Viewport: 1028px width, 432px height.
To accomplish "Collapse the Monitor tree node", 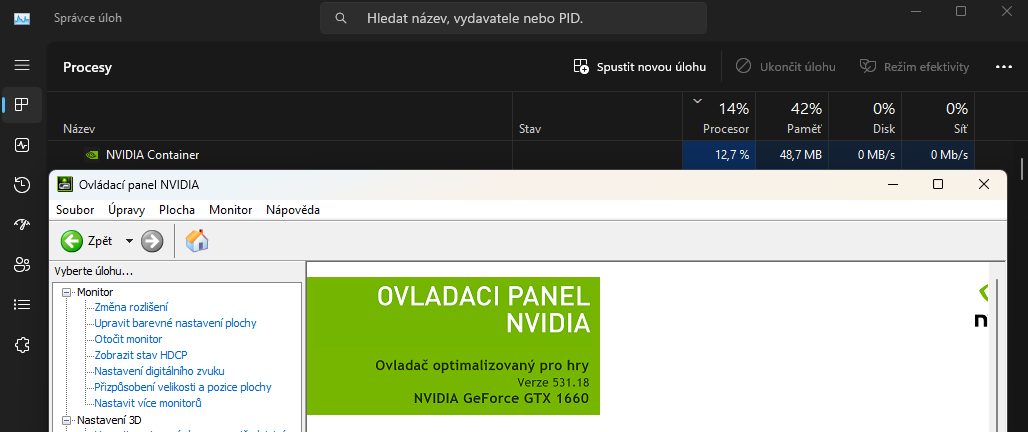I will tap(67, 292).
